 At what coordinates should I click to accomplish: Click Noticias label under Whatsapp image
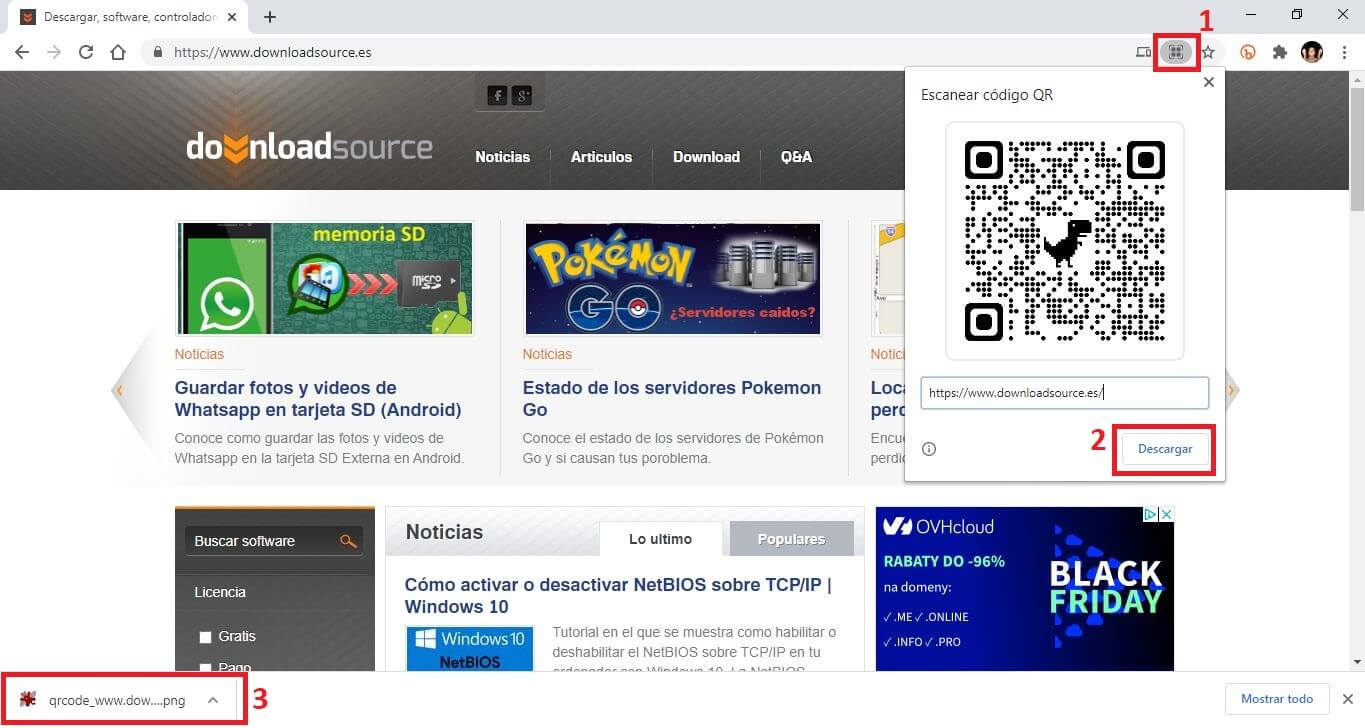[x=199, y=354]
